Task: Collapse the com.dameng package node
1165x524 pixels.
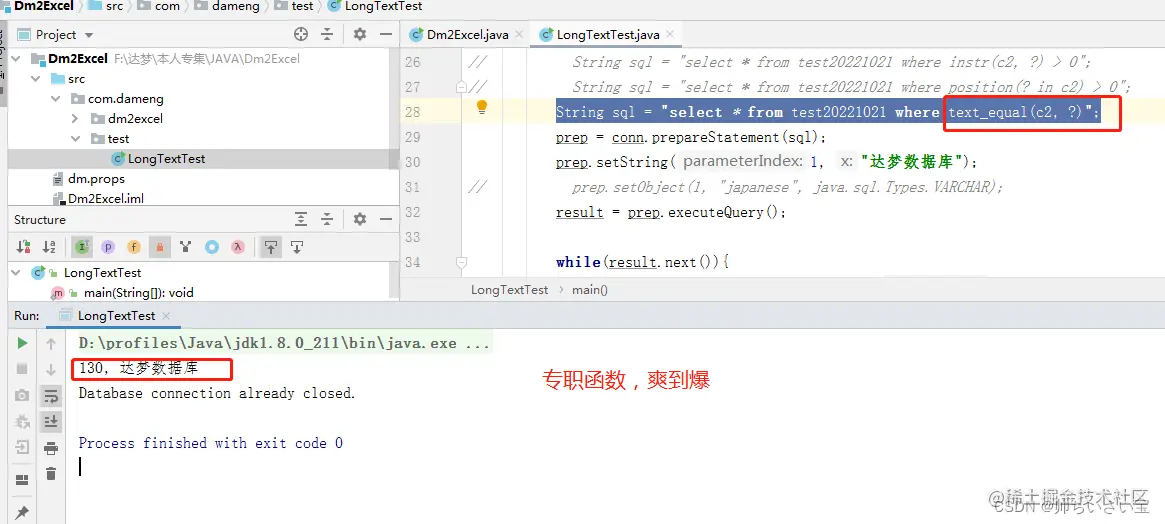Action: (x=56, y=99)
